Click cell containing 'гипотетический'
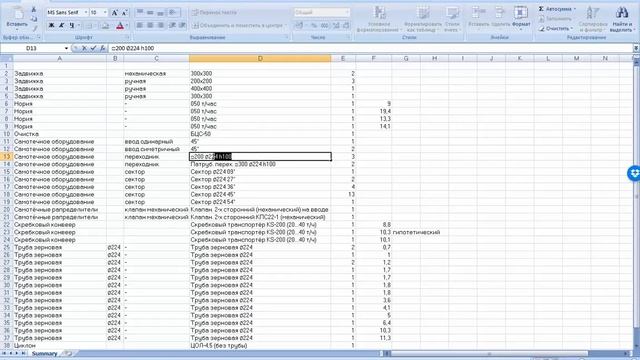Image resolution: width=640 pixels, height=360 pixels. [416, 232]
